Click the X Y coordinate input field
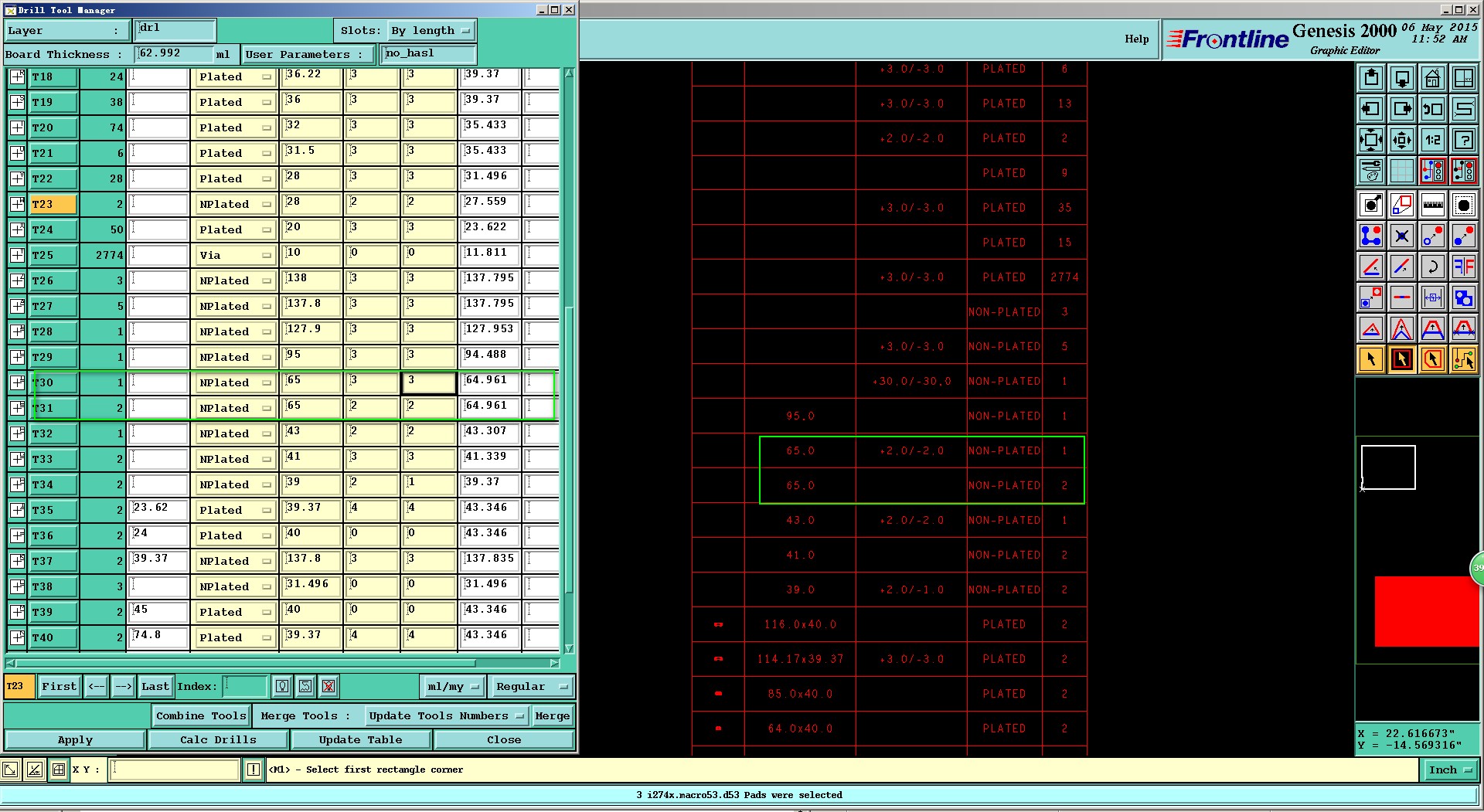1484x812 pixels. coord(175,770)
